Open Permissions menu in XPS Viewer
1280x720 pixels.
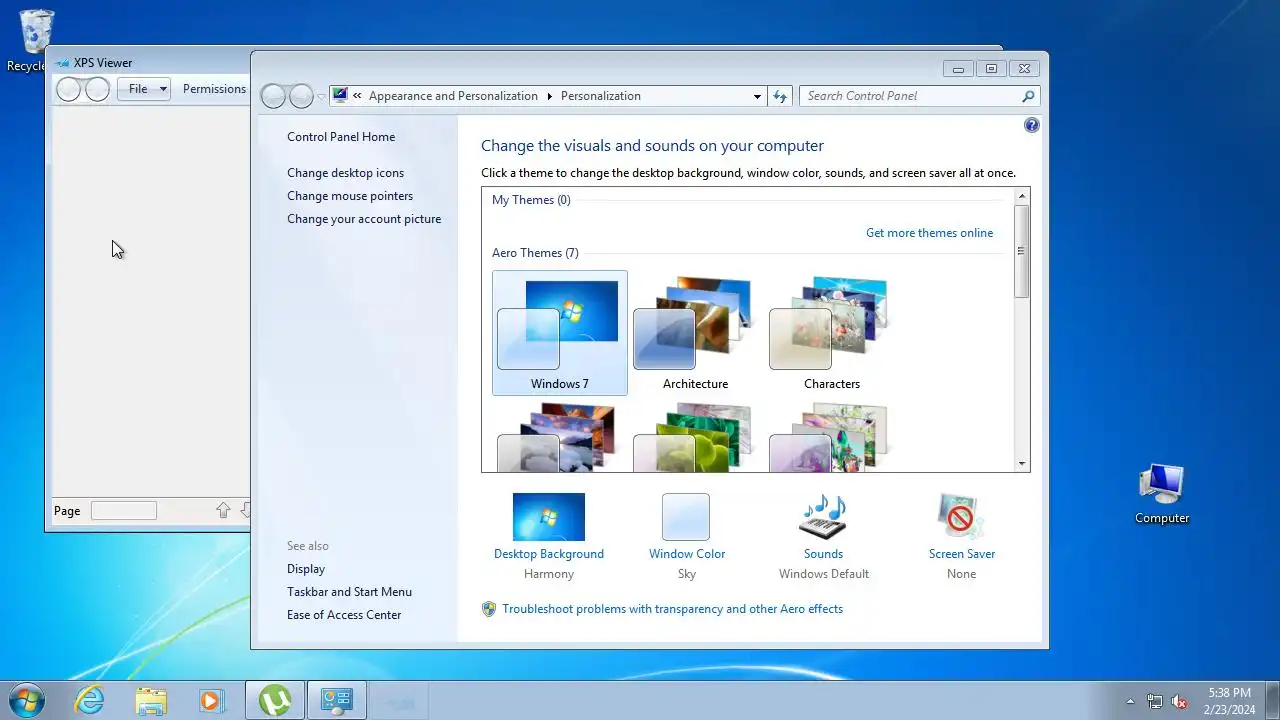point(214,89)
